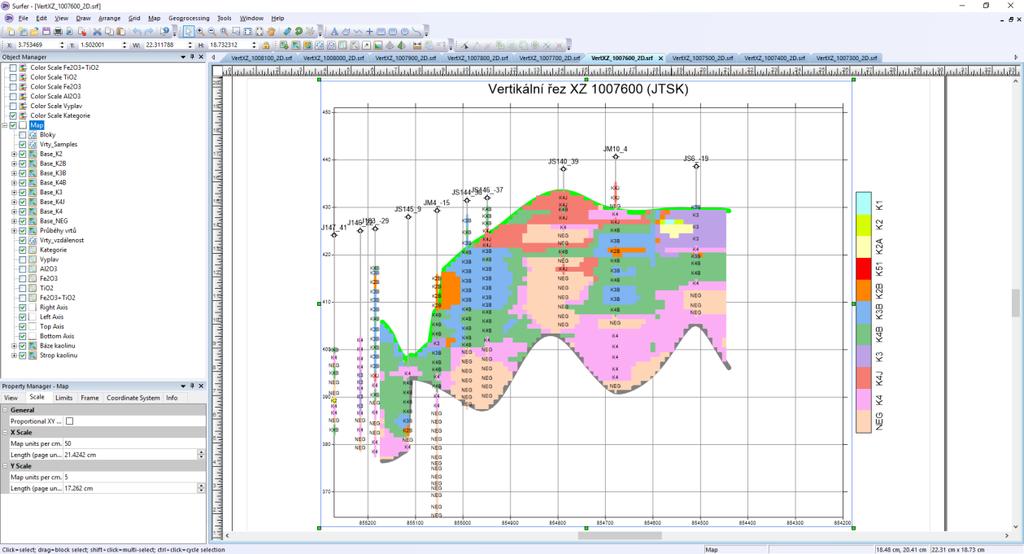Expand the Báze kaolinu tree node
This screenshot has height=554, width=1024.
(x=14, y=346)
